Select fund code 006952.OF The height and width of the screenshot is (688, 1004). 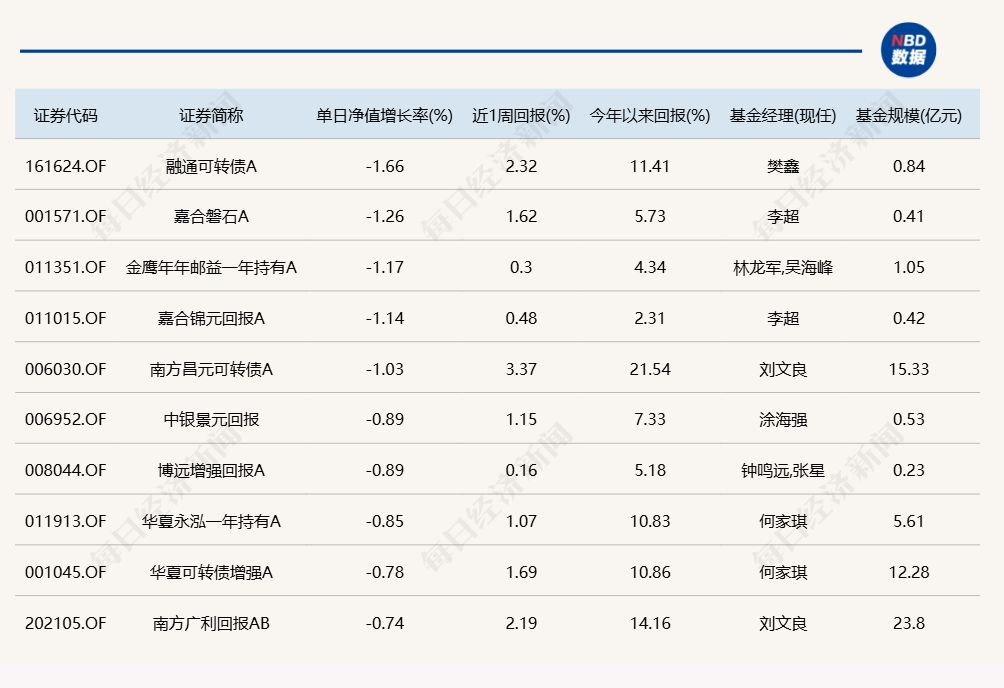point(65,419)
